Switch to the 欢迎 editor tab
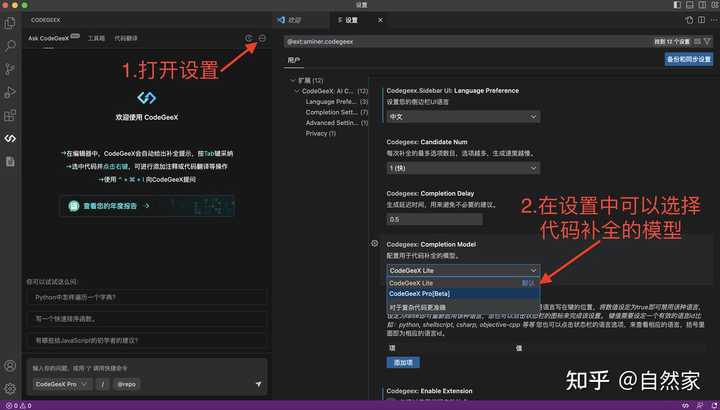The width and height of the screenshot is (720, 410). point(301,20)
